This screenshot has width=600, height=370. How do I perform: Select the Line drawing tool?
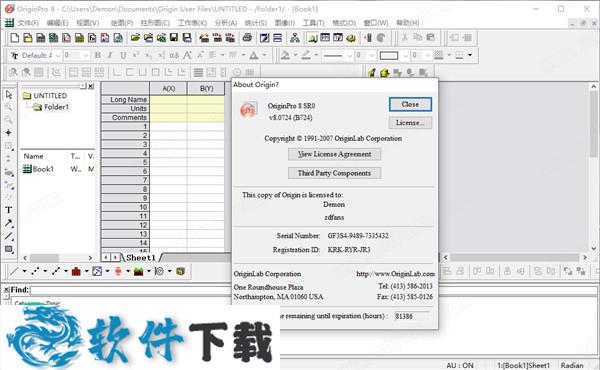point(8,236)
